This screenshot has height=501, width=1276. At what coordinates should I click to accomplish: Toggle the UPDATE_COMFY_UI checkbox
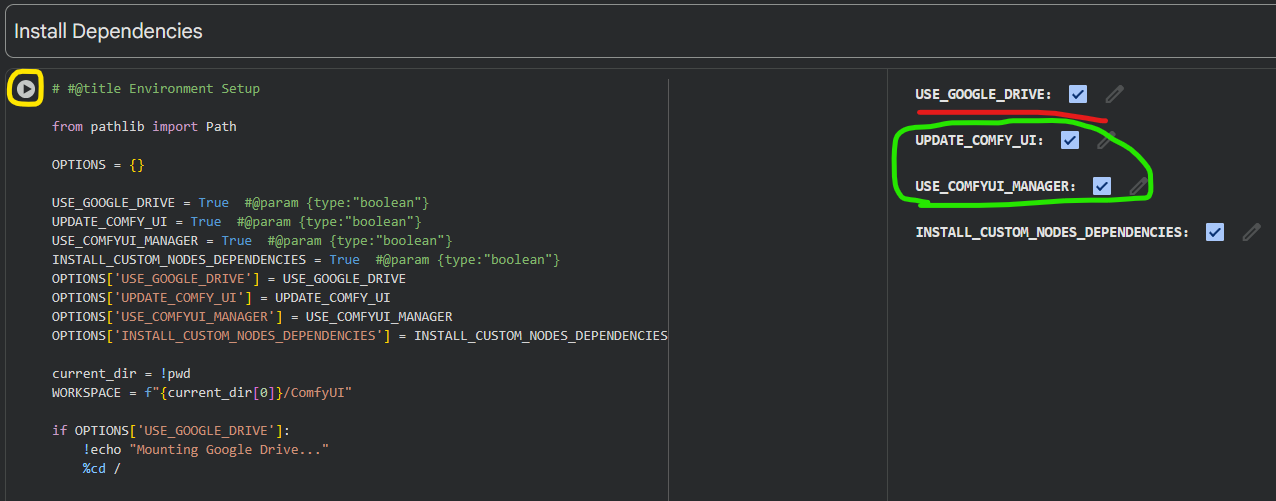tap(1070, 140)
